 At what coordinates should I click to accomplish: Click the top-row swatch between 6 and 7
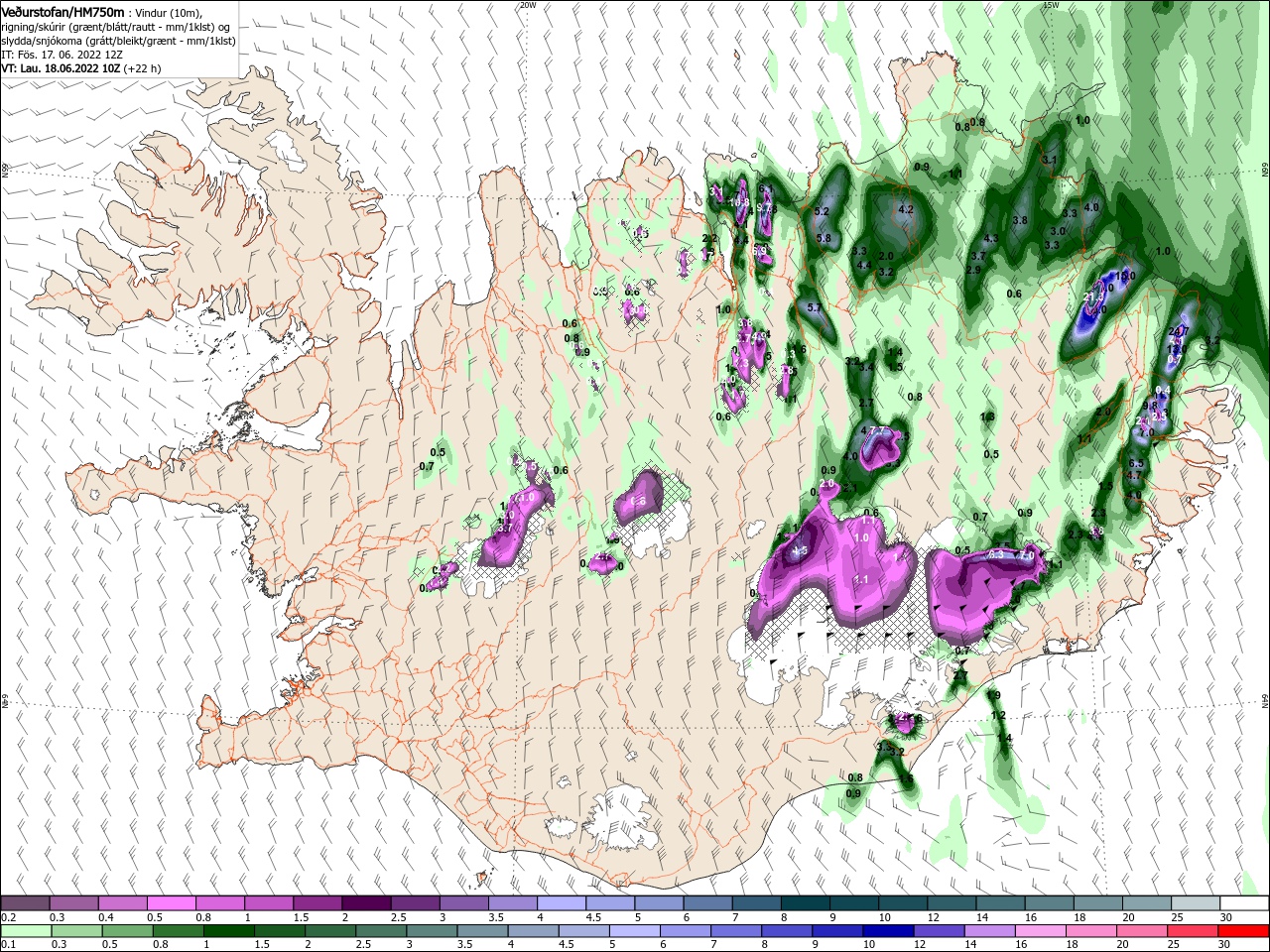[706, 902]
